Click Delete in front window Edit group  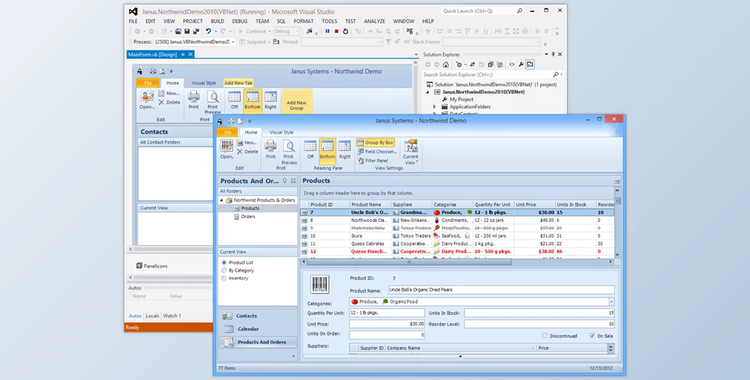click(248, 152)
